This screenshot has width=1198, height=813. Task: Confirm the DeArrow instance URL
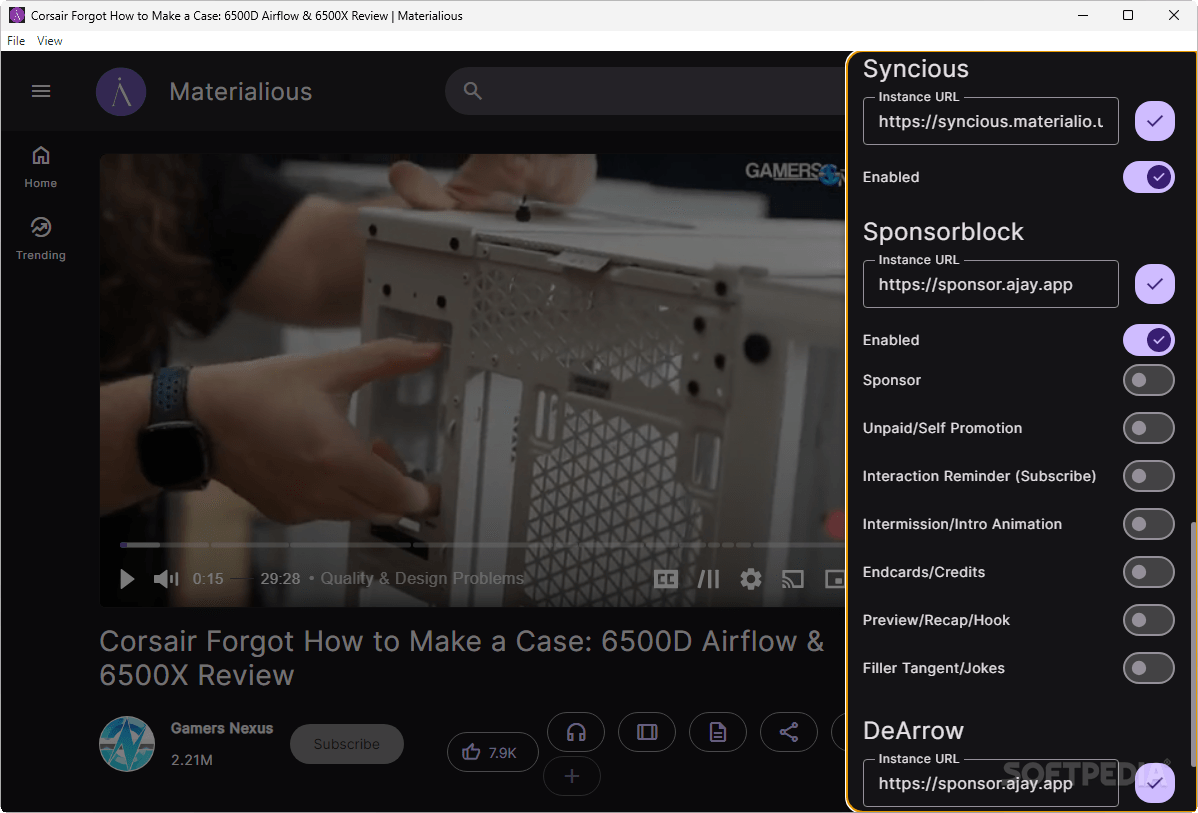pyautogui.click(x=1154, y=782)
